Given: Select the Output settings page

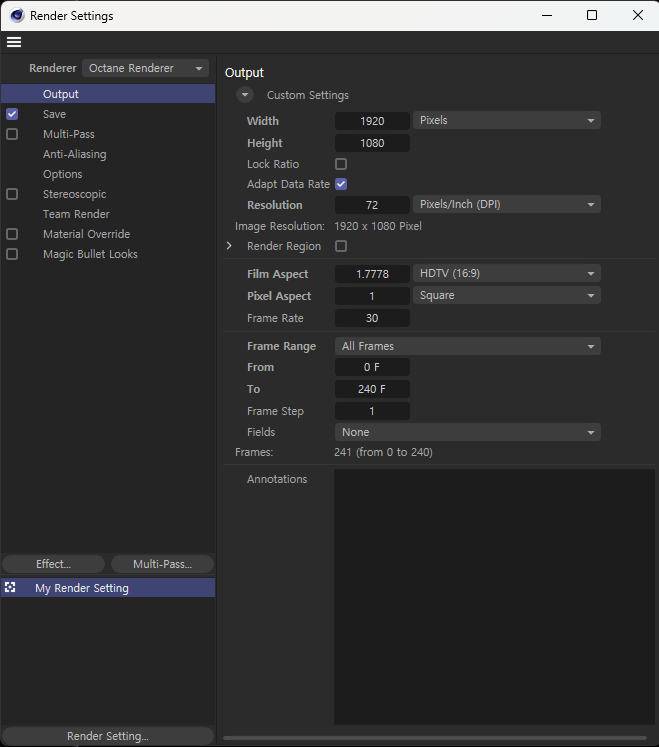Looking at the screenshot, I should pyautogui.click(x=108, y=94).
